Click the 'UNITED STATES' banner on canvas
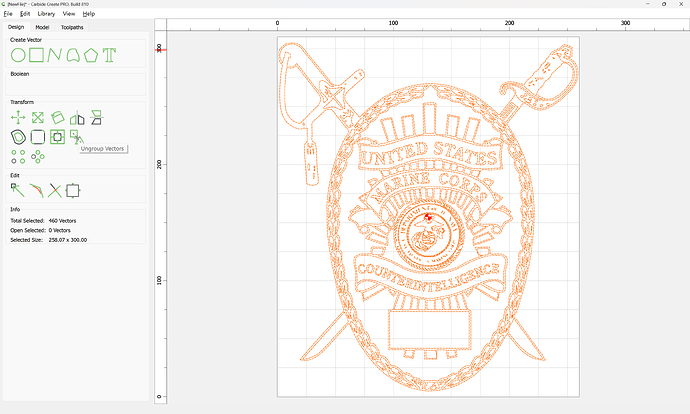The image size is (690, 414). click(429, 154)
